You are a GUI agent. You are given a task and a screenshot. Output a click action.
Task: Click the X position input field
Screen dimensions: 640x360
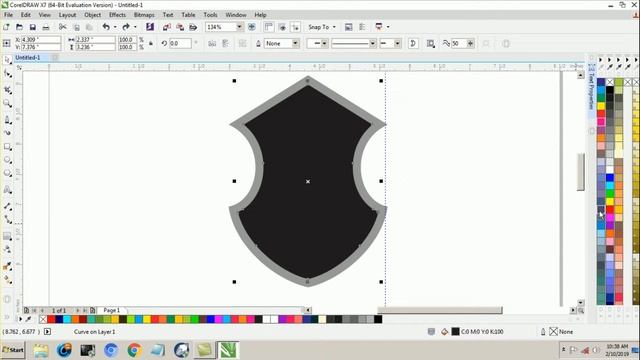coord(40,40)
